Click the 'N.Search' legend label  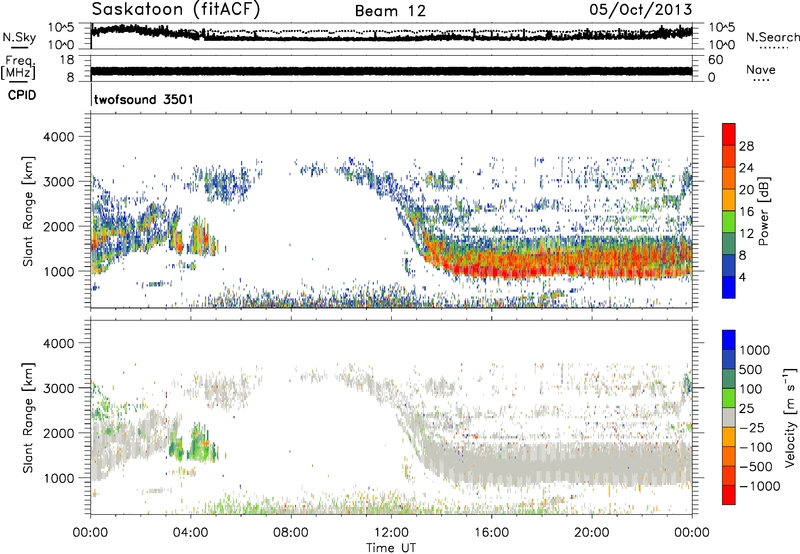772,37
